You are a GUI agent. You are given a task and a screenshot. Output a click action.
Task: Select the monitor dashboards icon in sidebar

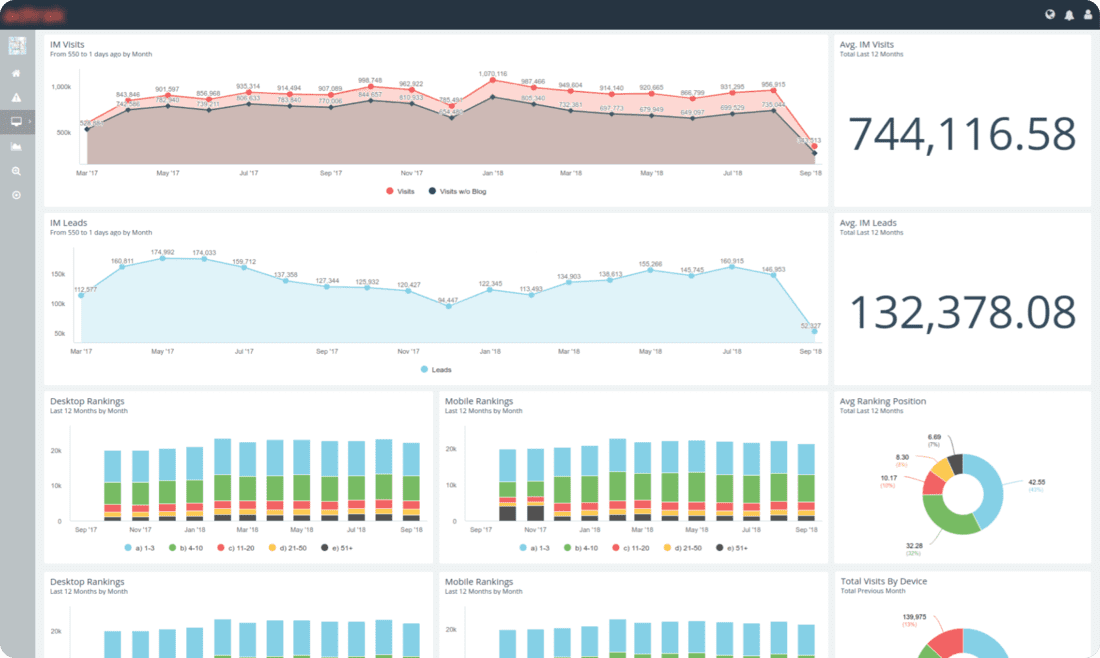pyautogui.click(x=16, y=122)
